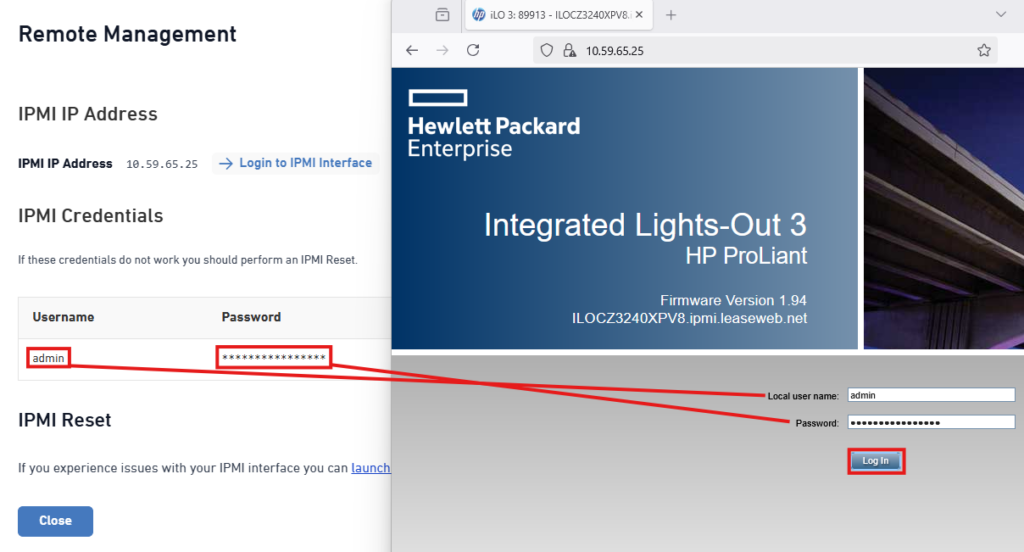
Task: Click the HP favicon on the tab
Action: point(479,14)
